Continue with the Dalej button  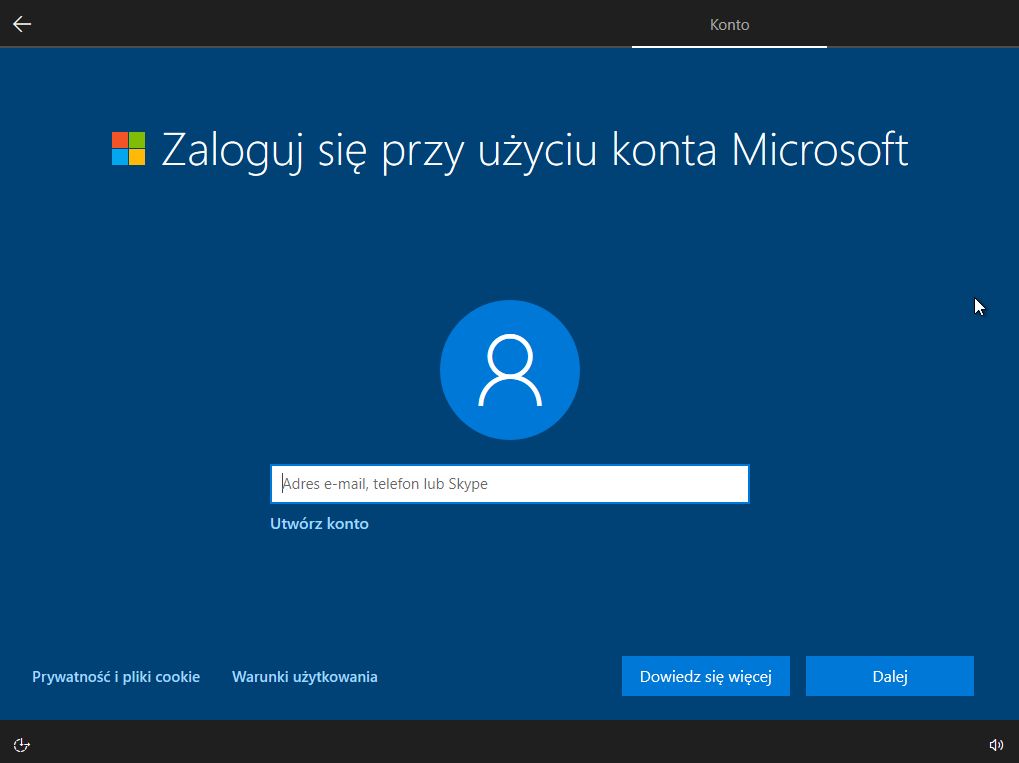click(890, 676)
